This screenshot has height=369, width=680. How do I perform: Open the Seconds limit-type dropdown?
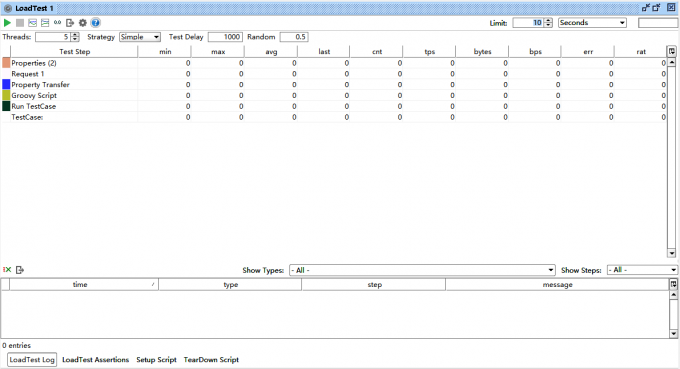point(592,23)
